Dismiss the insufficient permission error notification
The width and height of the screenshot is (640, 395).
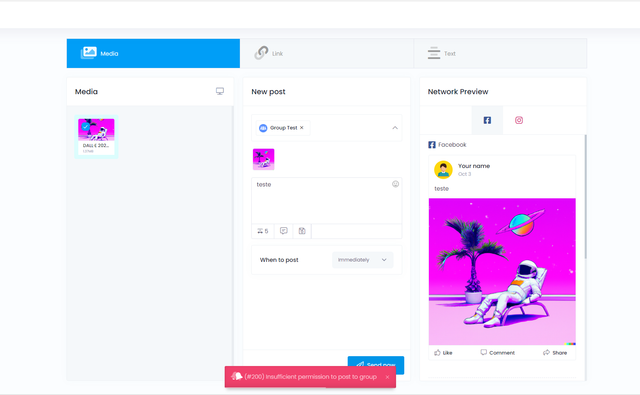[387, 377]
